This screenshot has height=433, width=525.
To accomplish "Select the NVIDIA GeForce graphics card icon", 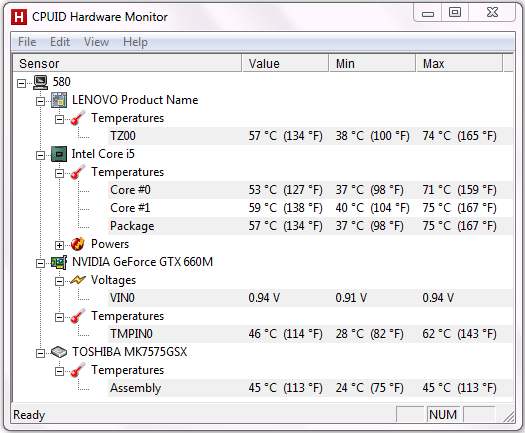I will coord(59,263).
